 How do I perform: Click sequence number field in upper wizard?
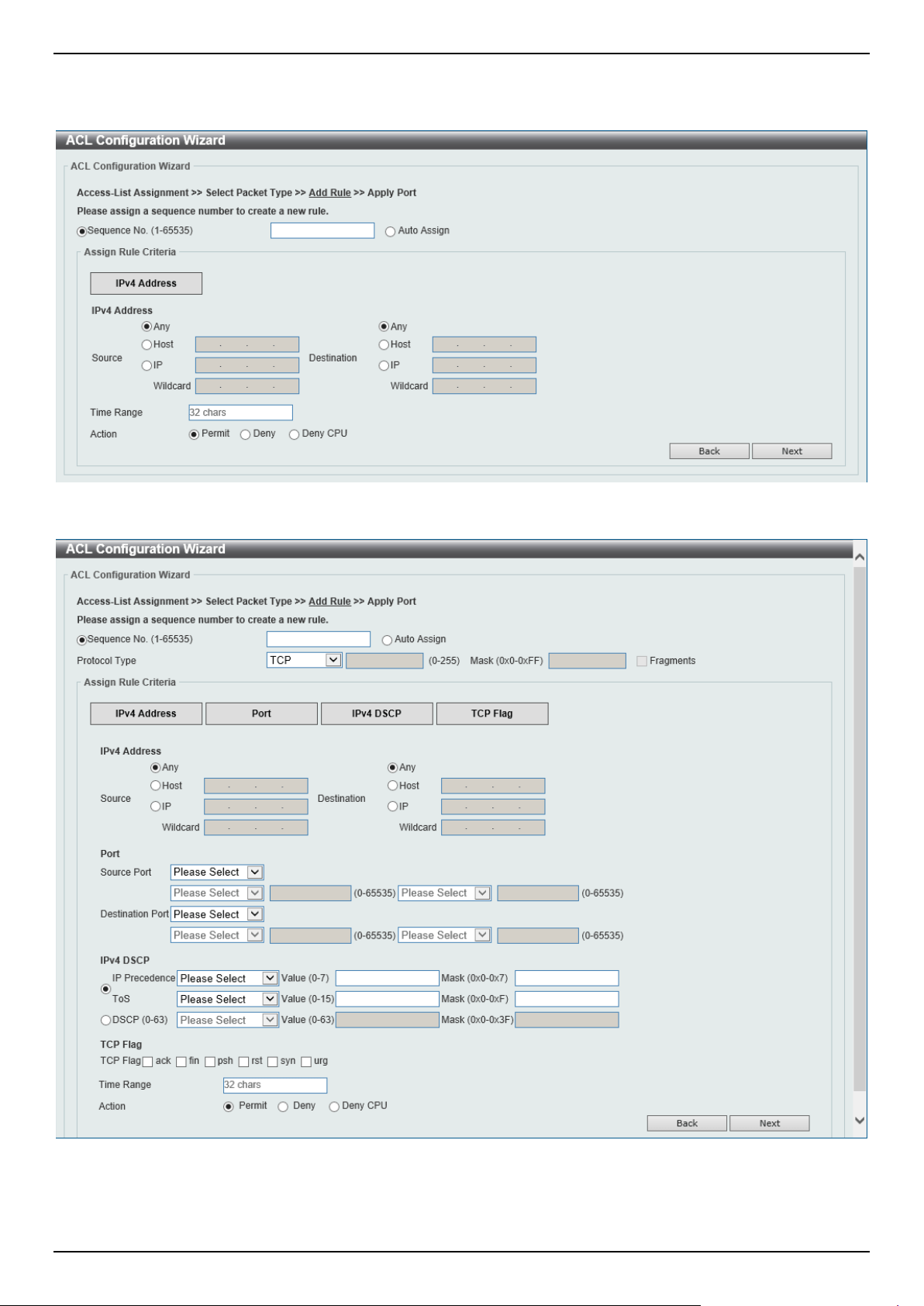click(322, 230)
